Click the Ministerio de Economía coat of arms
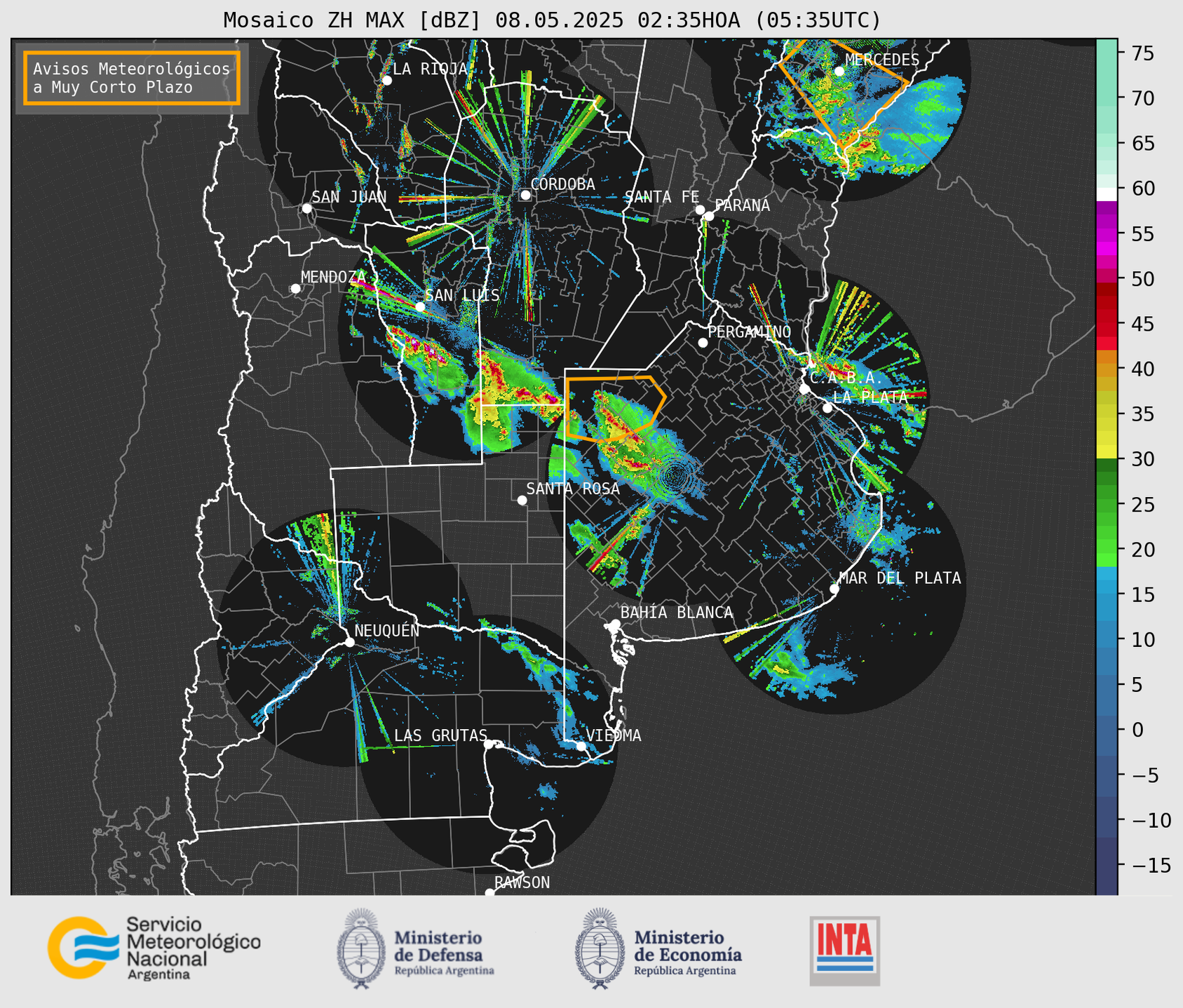Screen dimensions: 1183x1008 [x=600, y=948]
